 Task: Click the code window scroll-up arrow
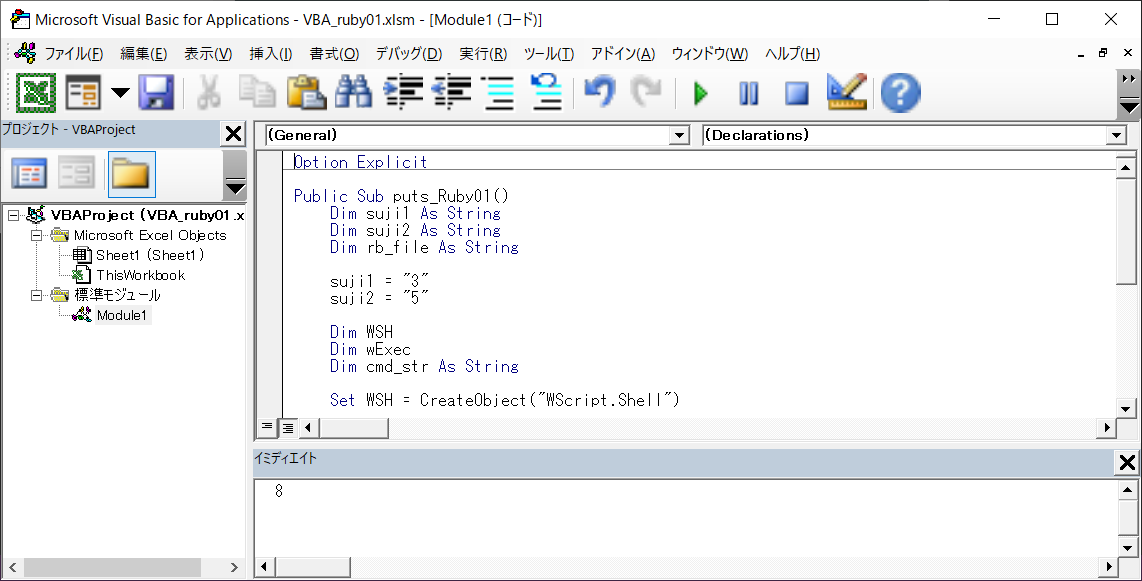click(x=1125, y=168)
